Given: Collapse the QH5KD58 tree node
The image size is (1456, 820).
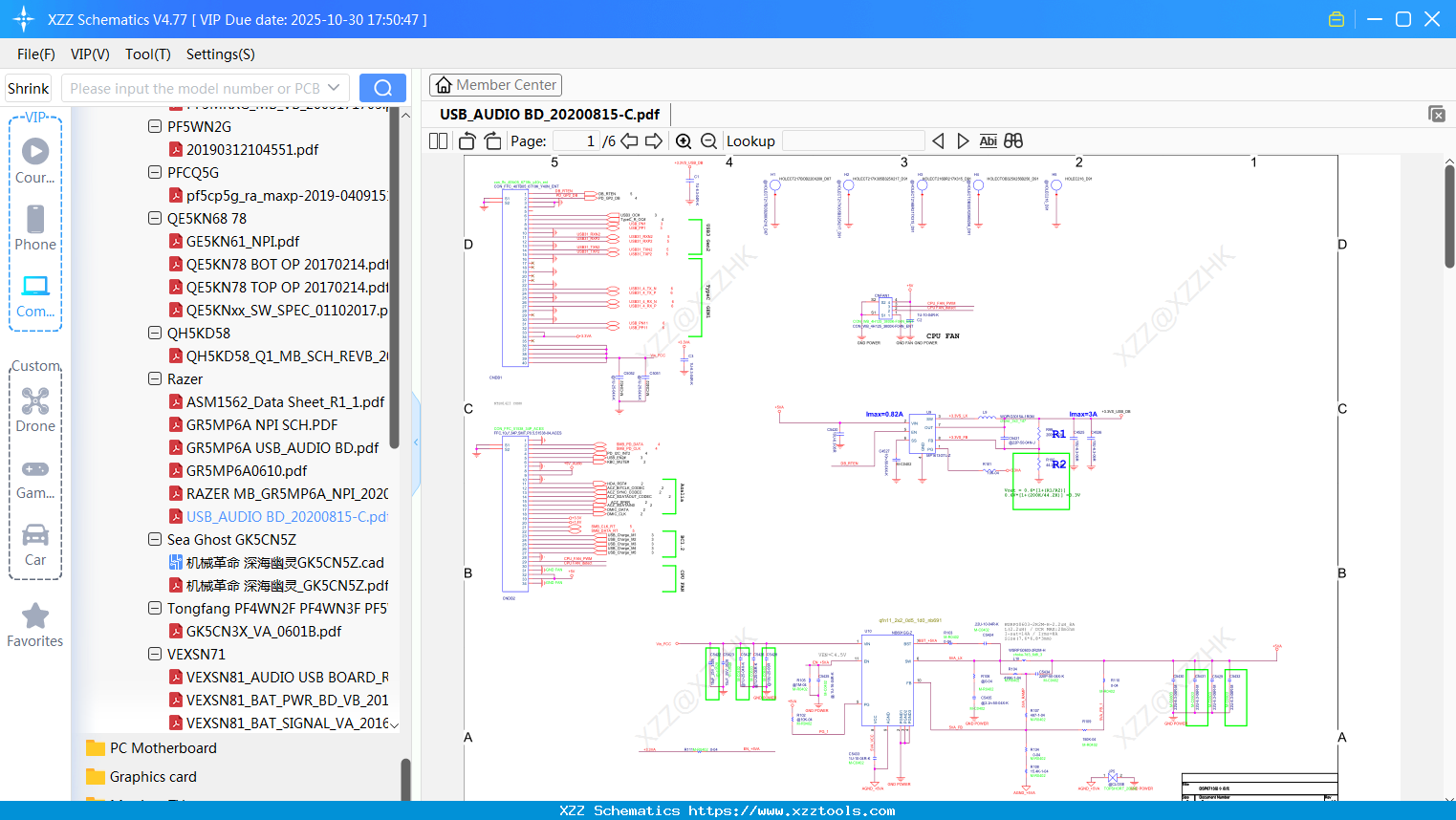Looking at the screenshot, I should coord(155,334).
